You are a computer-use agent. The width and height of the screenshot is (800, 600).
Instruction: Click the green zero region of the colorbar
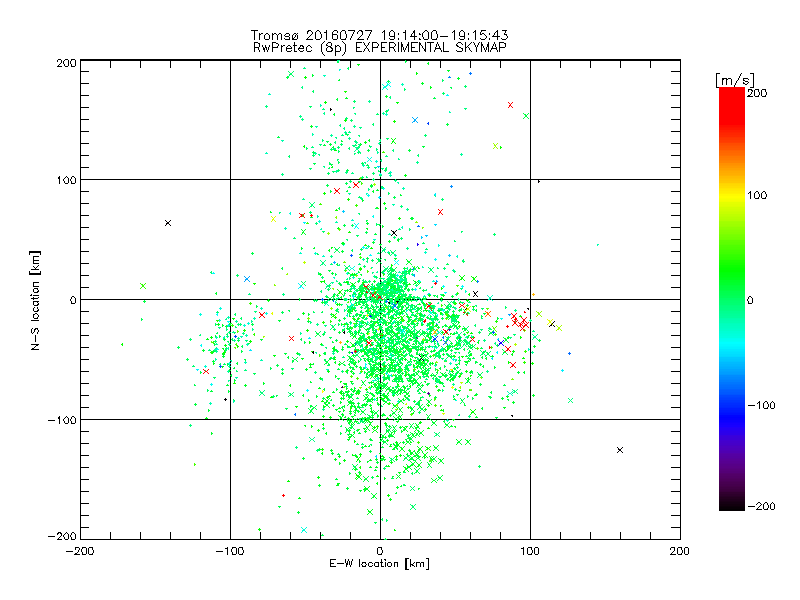pos(732,298)
